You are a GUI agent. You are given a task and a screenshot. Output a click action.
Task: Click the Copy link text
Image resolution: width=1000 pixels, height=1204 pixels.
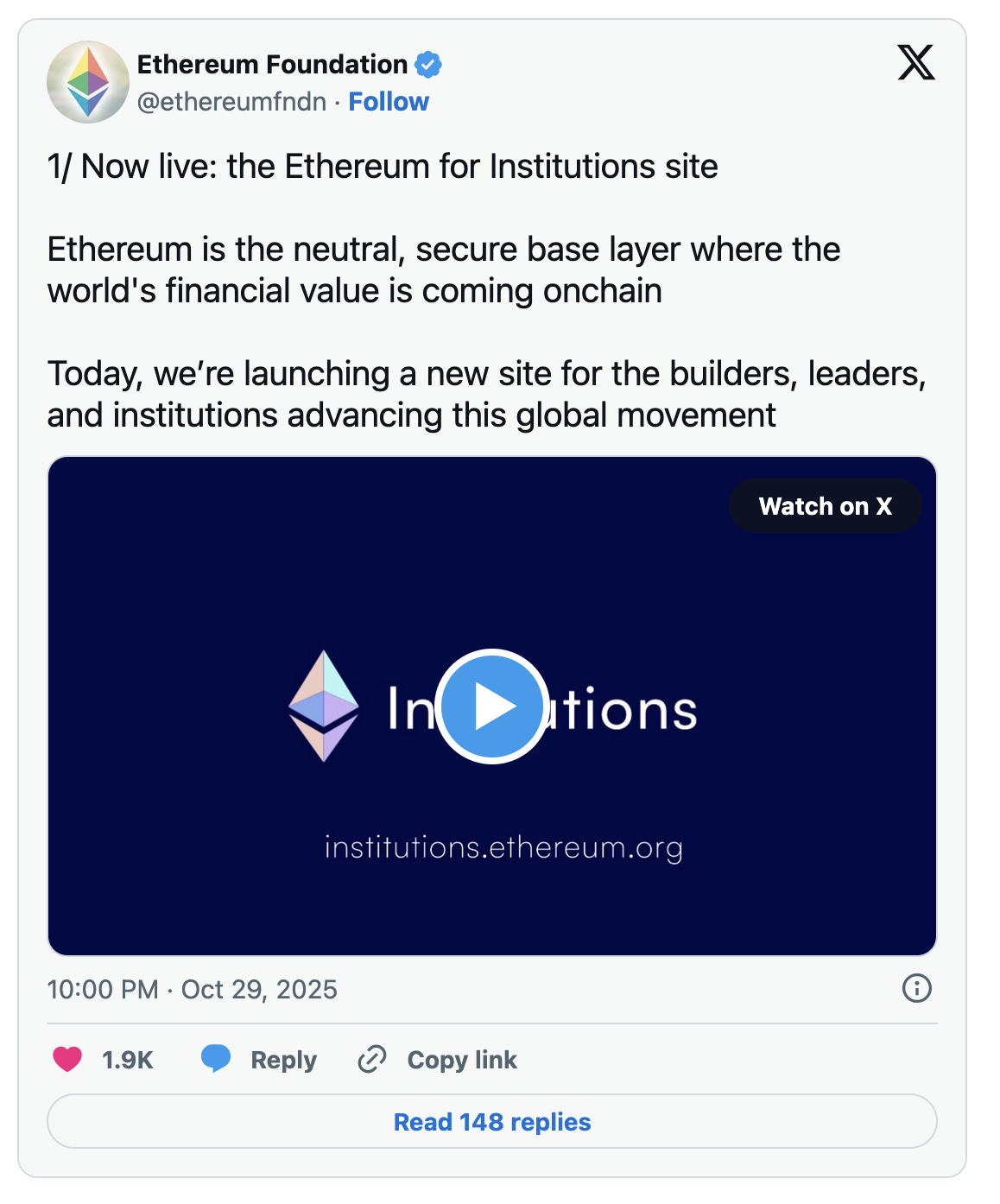point(462,1060)
